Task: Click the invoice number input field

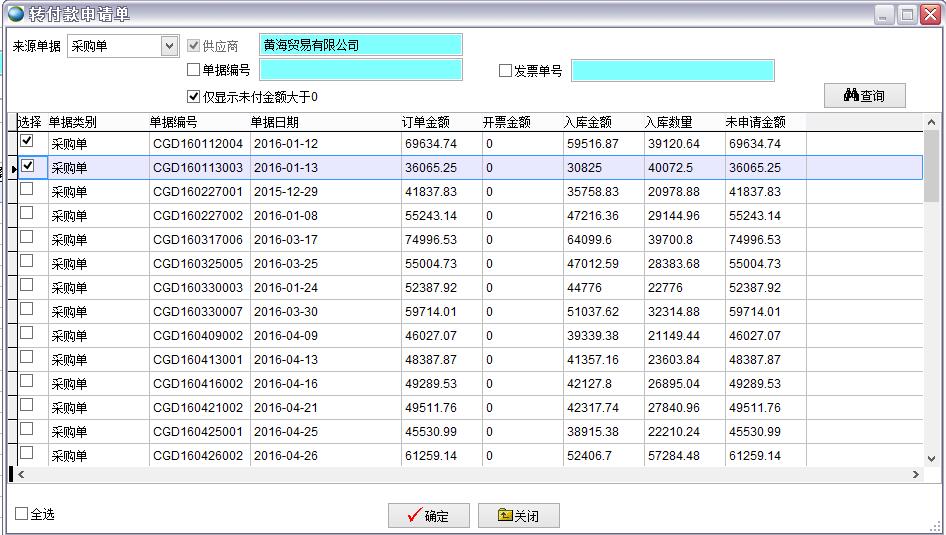Action: 672,70
